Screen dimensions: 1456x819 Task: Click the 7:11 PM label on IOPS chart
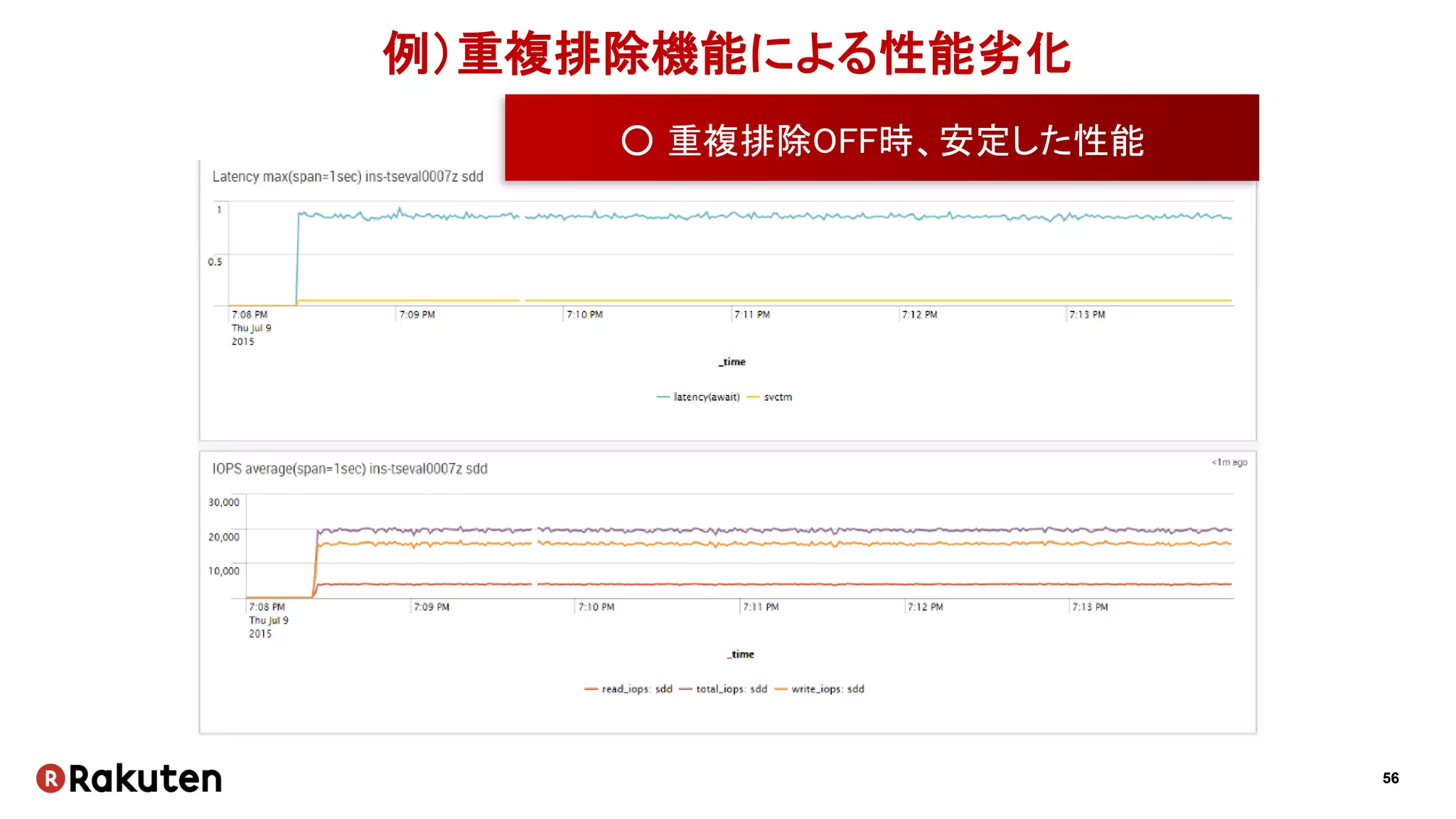tap(761, 606)
